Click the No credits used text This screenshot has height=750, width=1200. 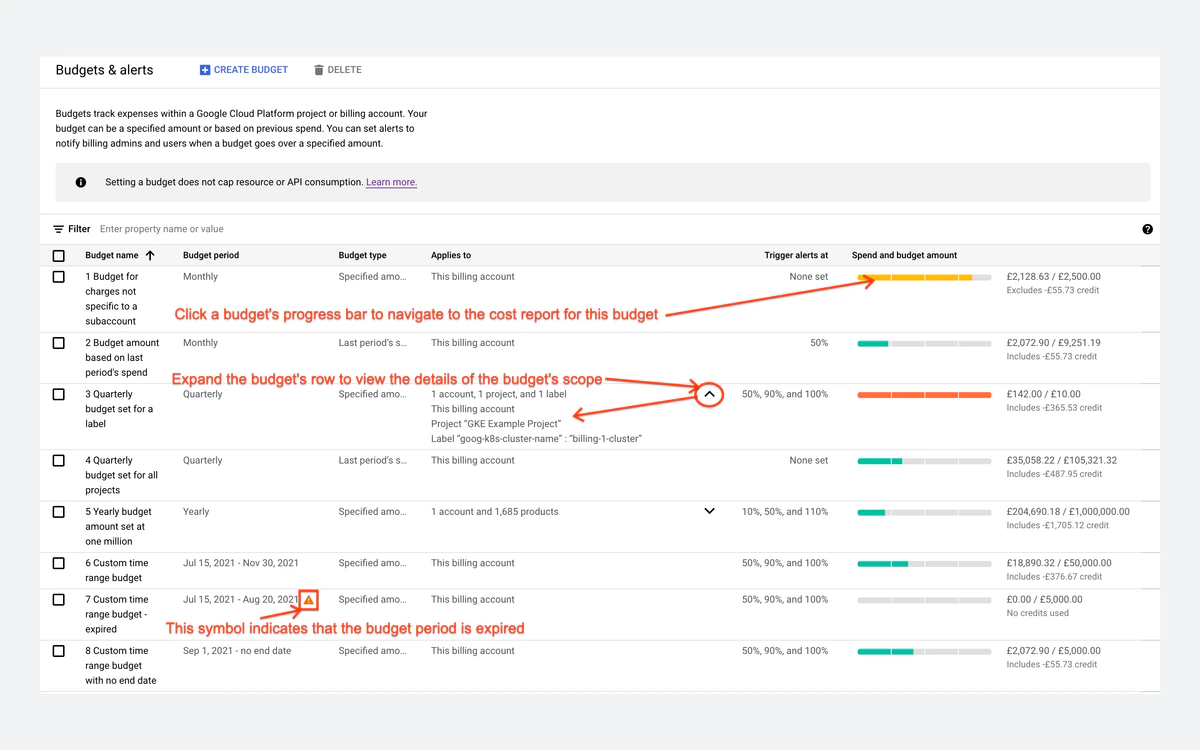1037,614
